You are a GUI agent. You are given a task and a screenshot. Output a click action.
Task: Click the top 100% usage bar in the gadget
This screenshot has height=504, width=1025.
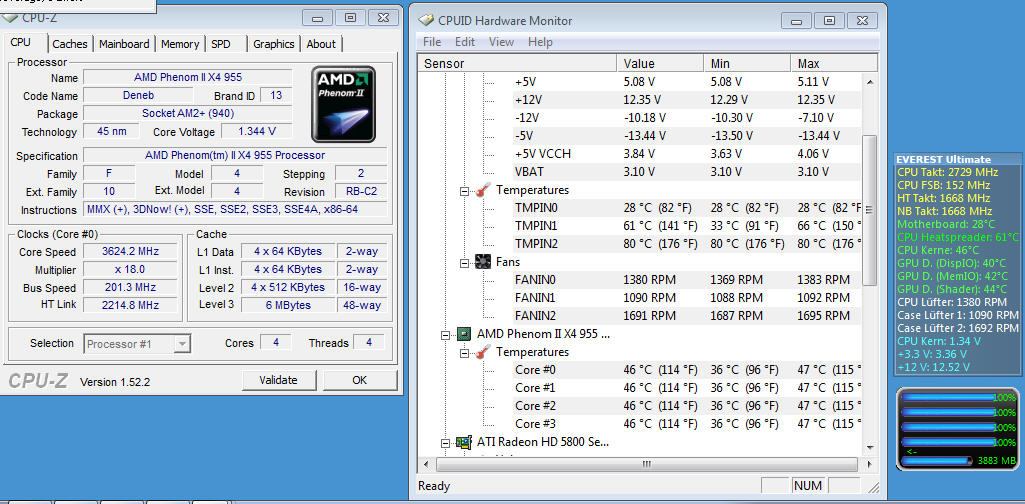point(958,397)
